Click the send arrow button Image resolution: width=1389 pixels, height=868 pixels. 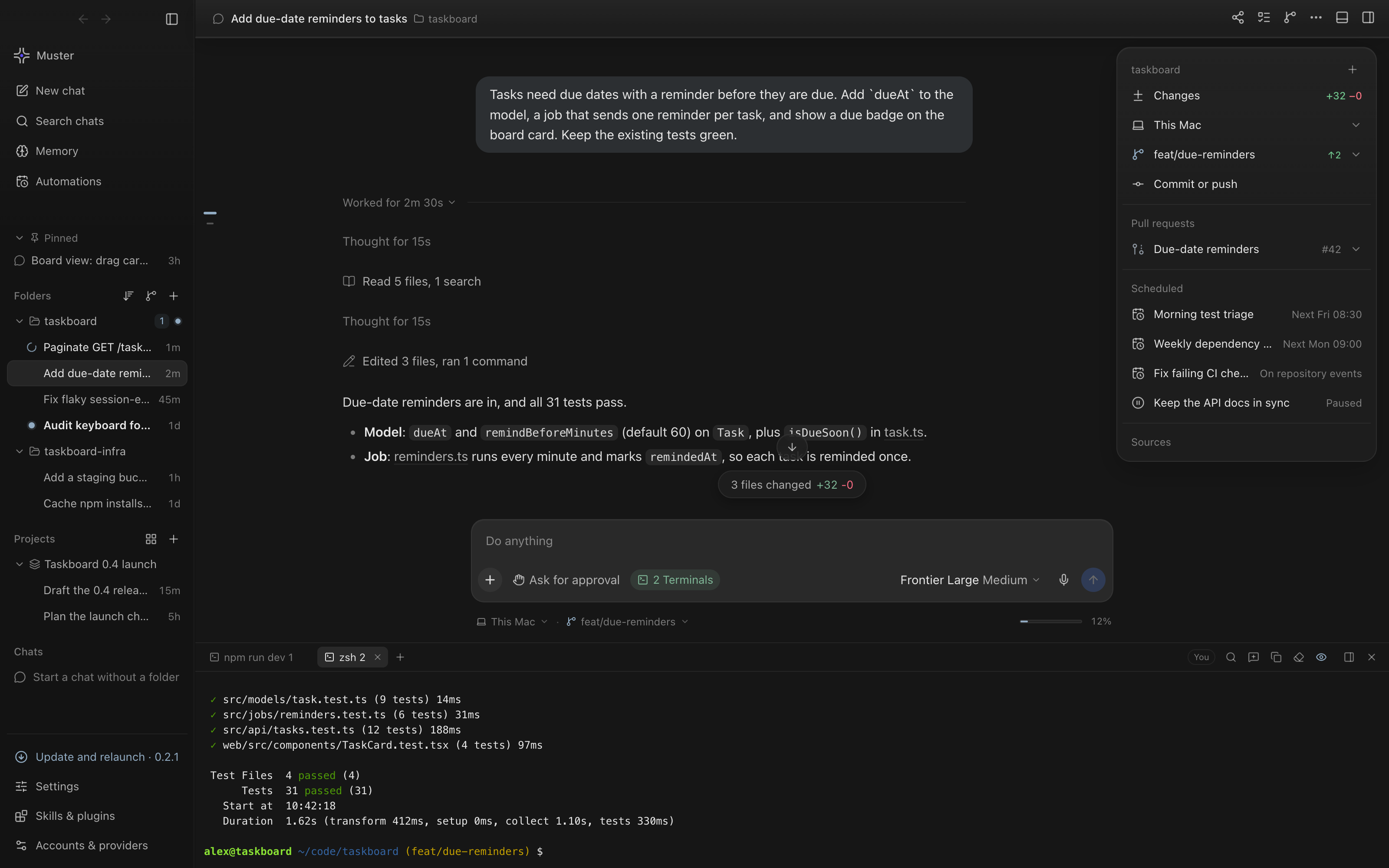point(1093,580)
